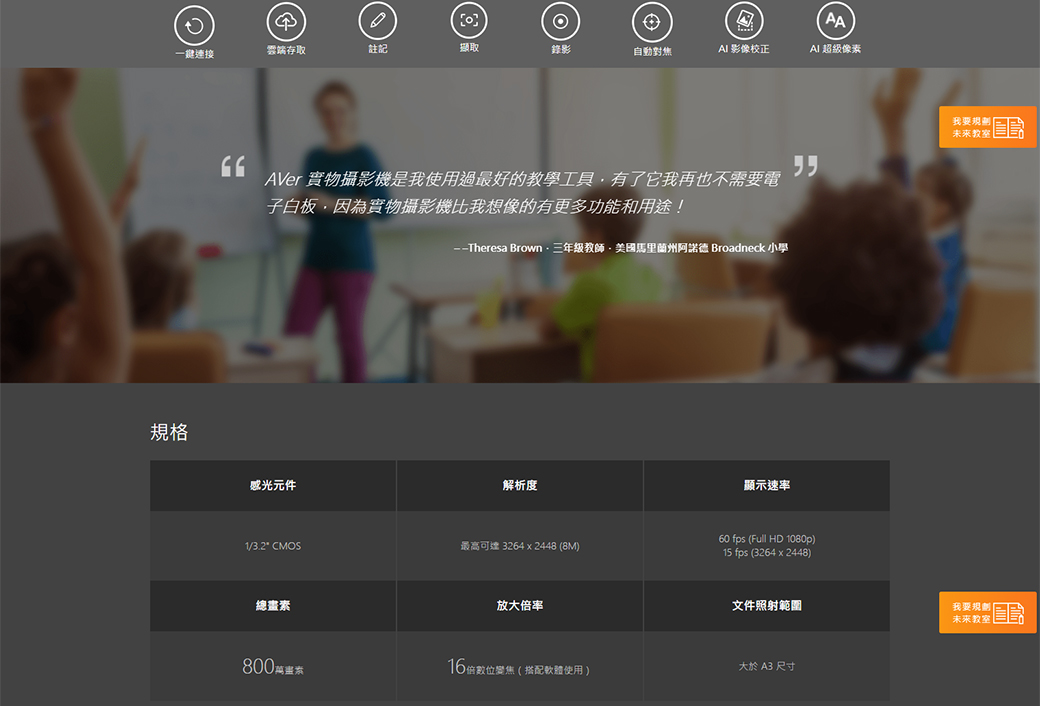Click the 放大倍率 table header

pos(520,606)
